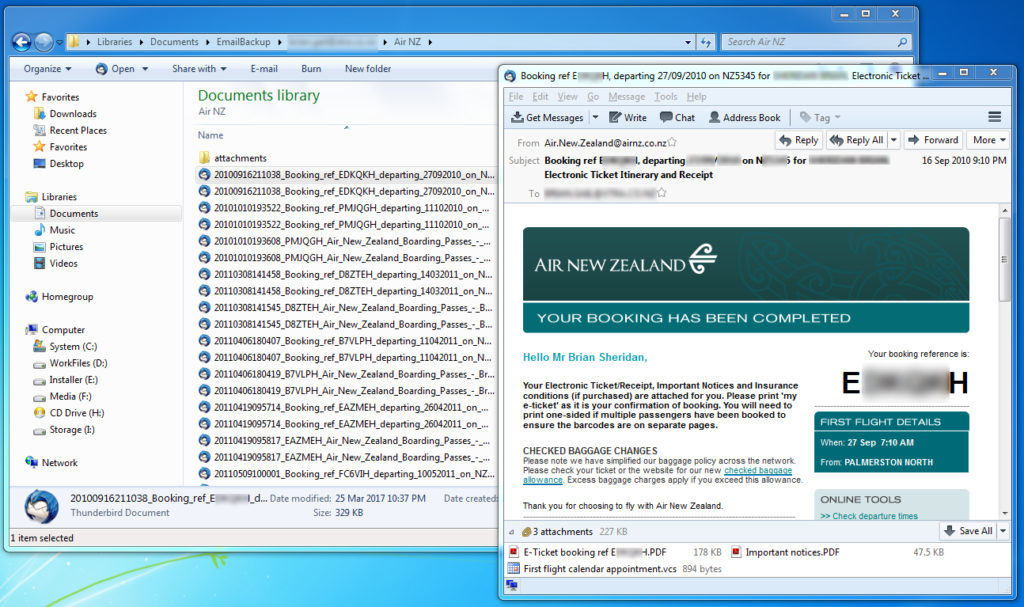Select CD Drive (H:)

click(x=76, y=413)
